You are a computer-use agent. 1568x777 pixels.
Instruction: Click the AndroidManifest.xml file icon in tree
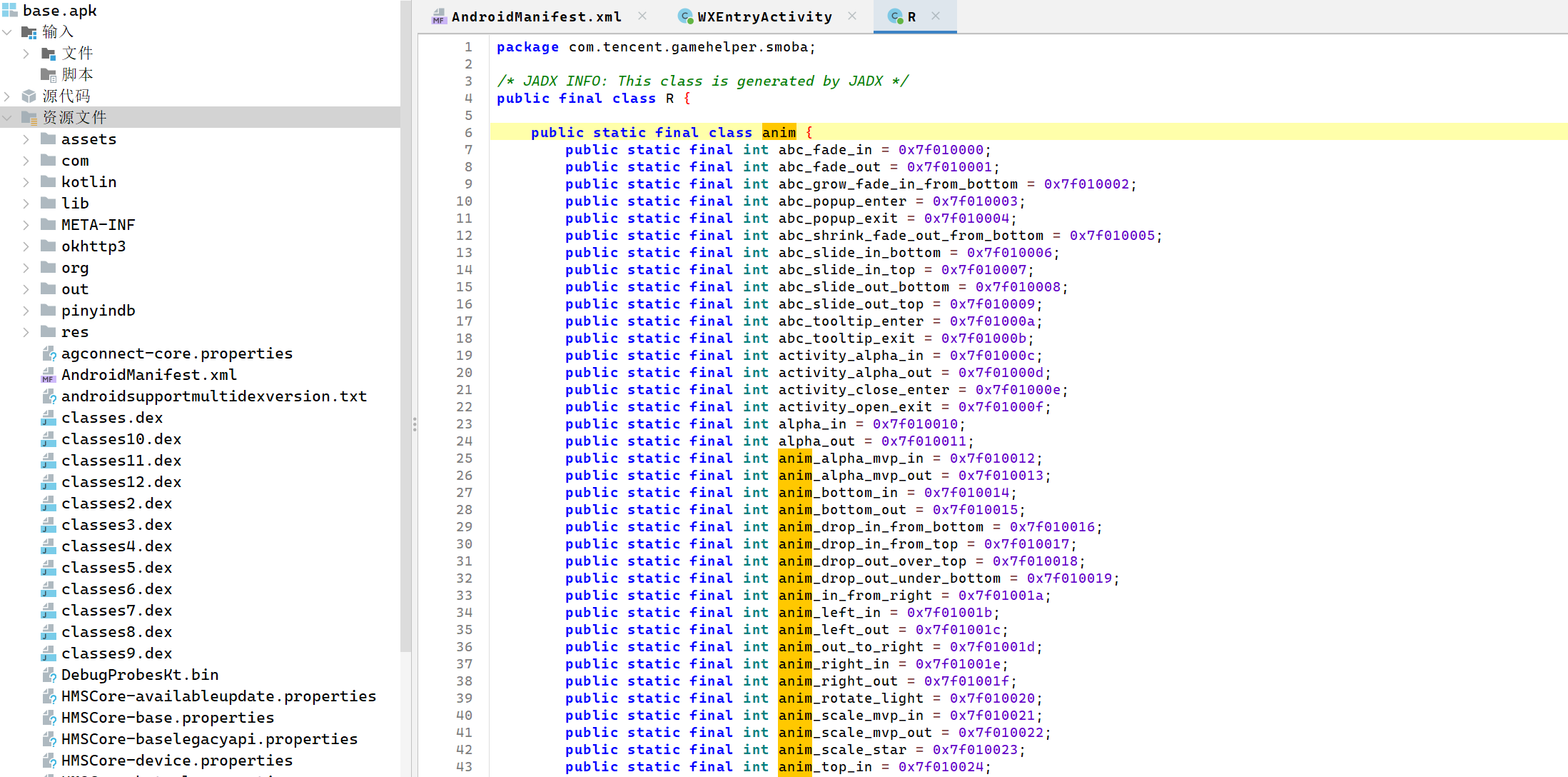point(49,375)
